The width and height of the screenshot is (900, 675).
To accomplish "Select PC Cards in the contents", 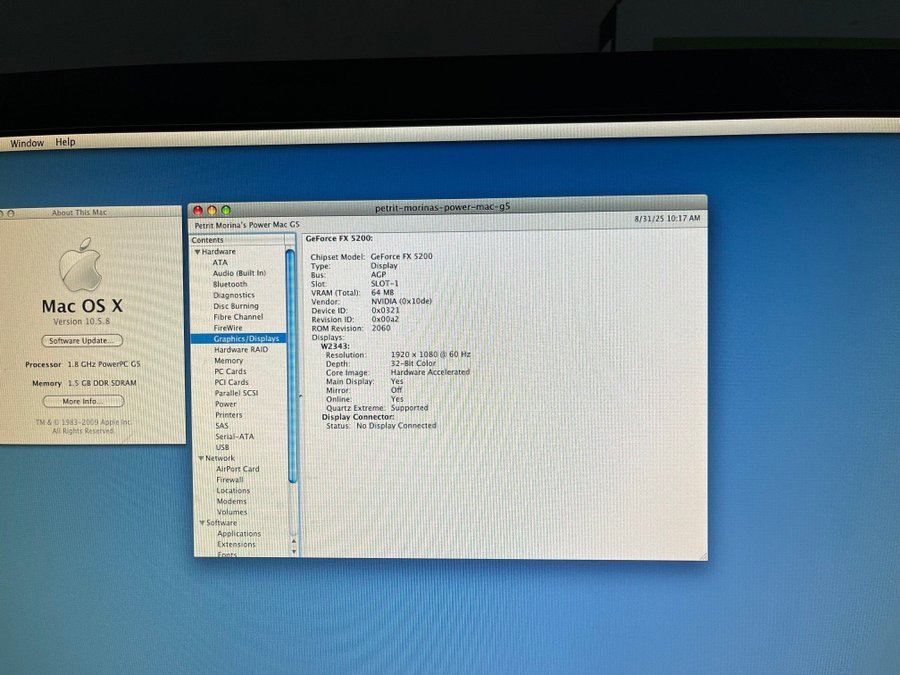I will tap(230, 371).
